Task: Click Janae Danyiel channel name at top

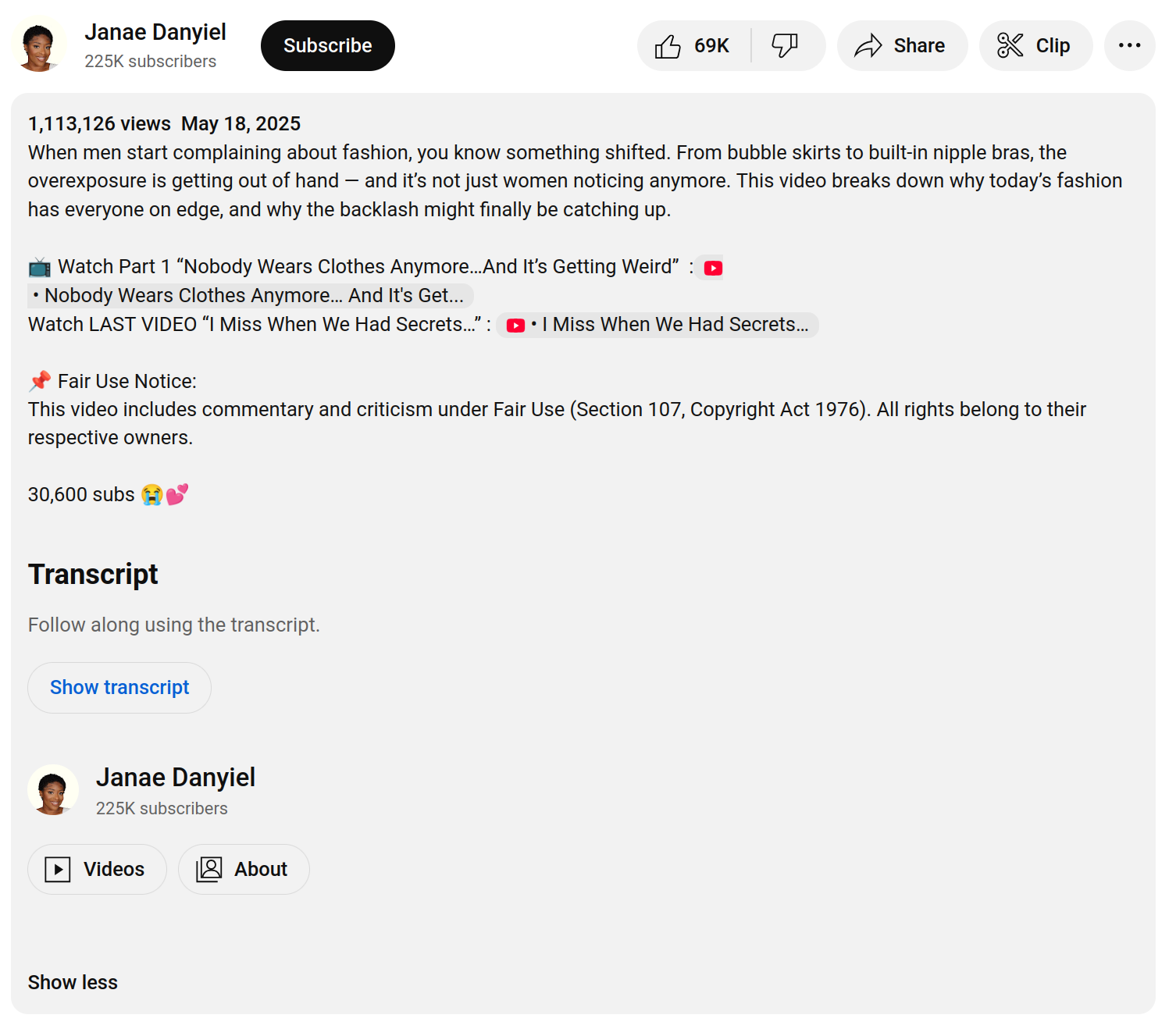Action: pos(155,32)
